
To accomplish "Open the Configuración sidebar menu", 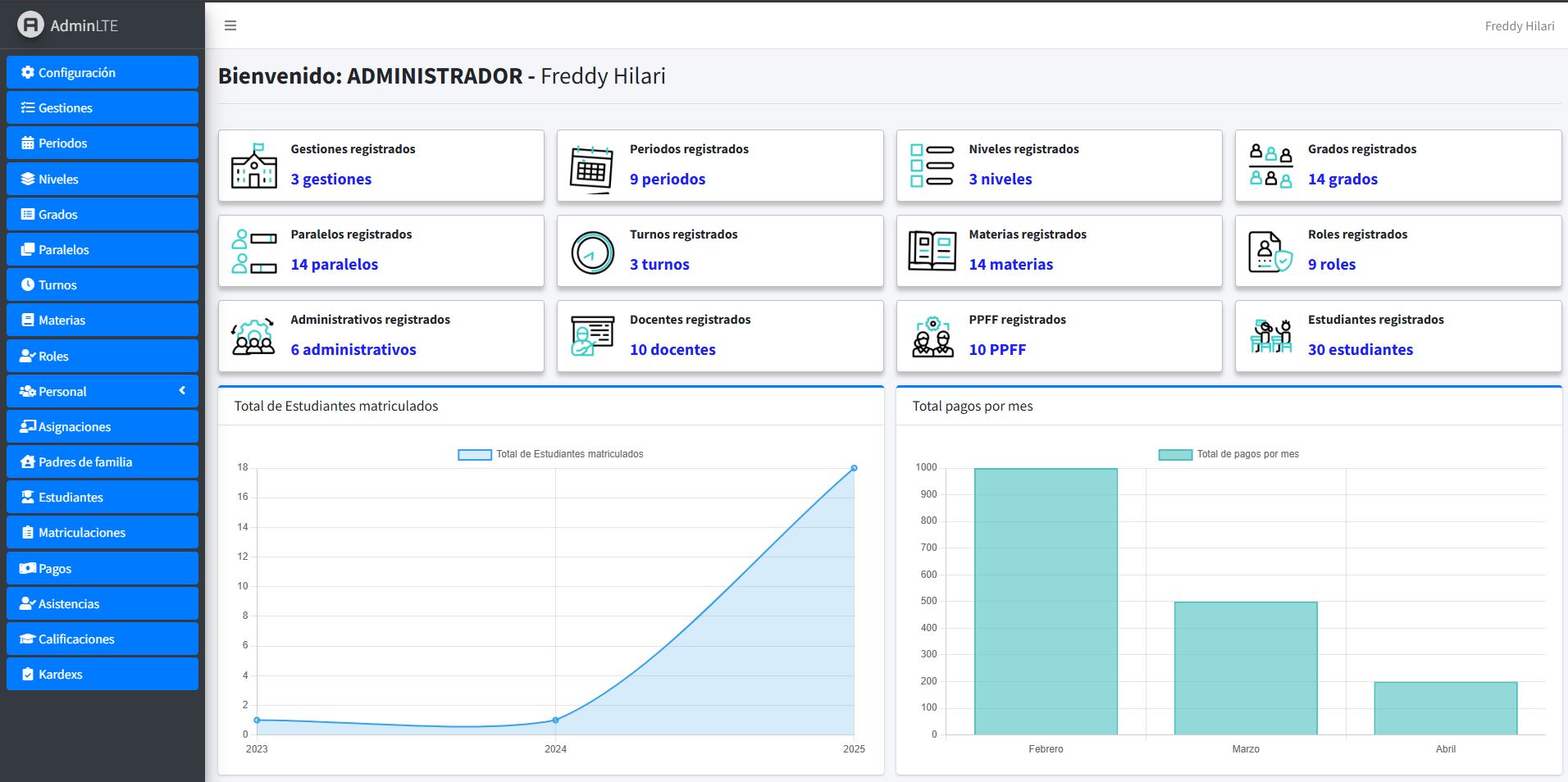I will click(103, 72).
